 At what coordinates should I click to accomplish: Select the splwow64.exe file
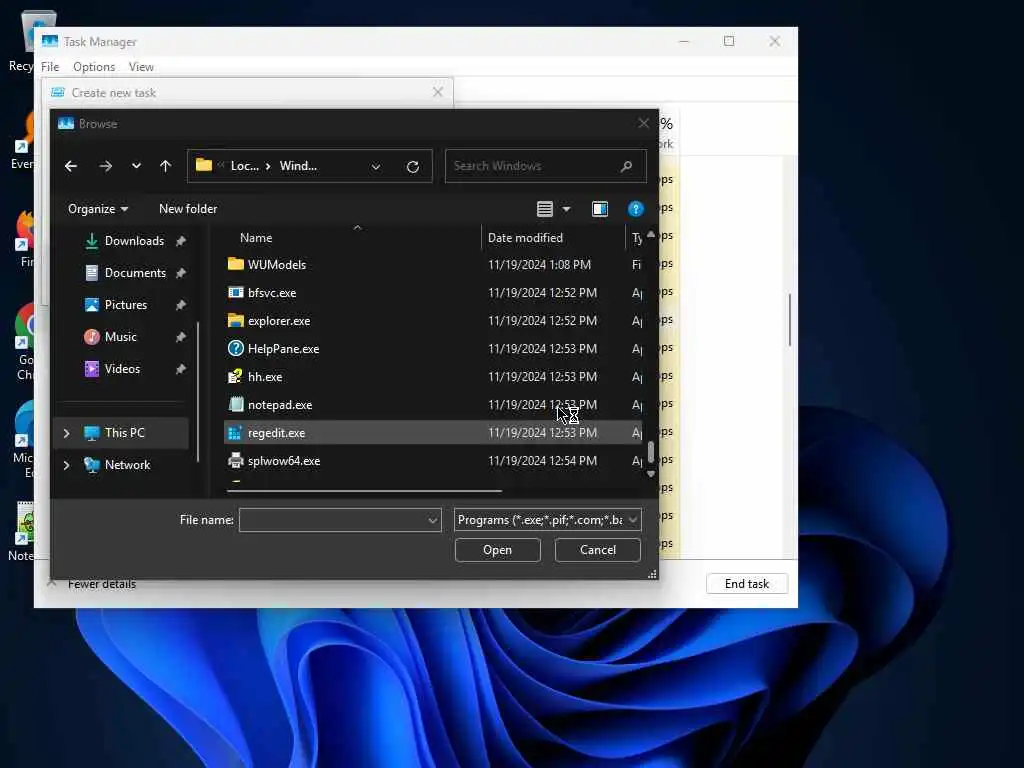[x=434, y=461]
